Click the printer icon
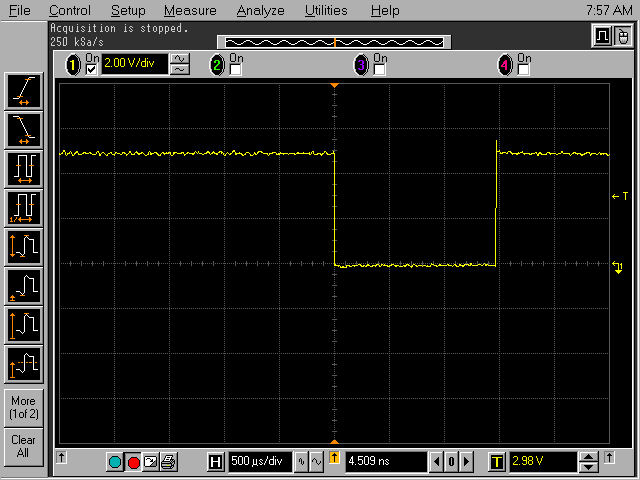Viewport: 640px width, 480px height. coord(168,462)
